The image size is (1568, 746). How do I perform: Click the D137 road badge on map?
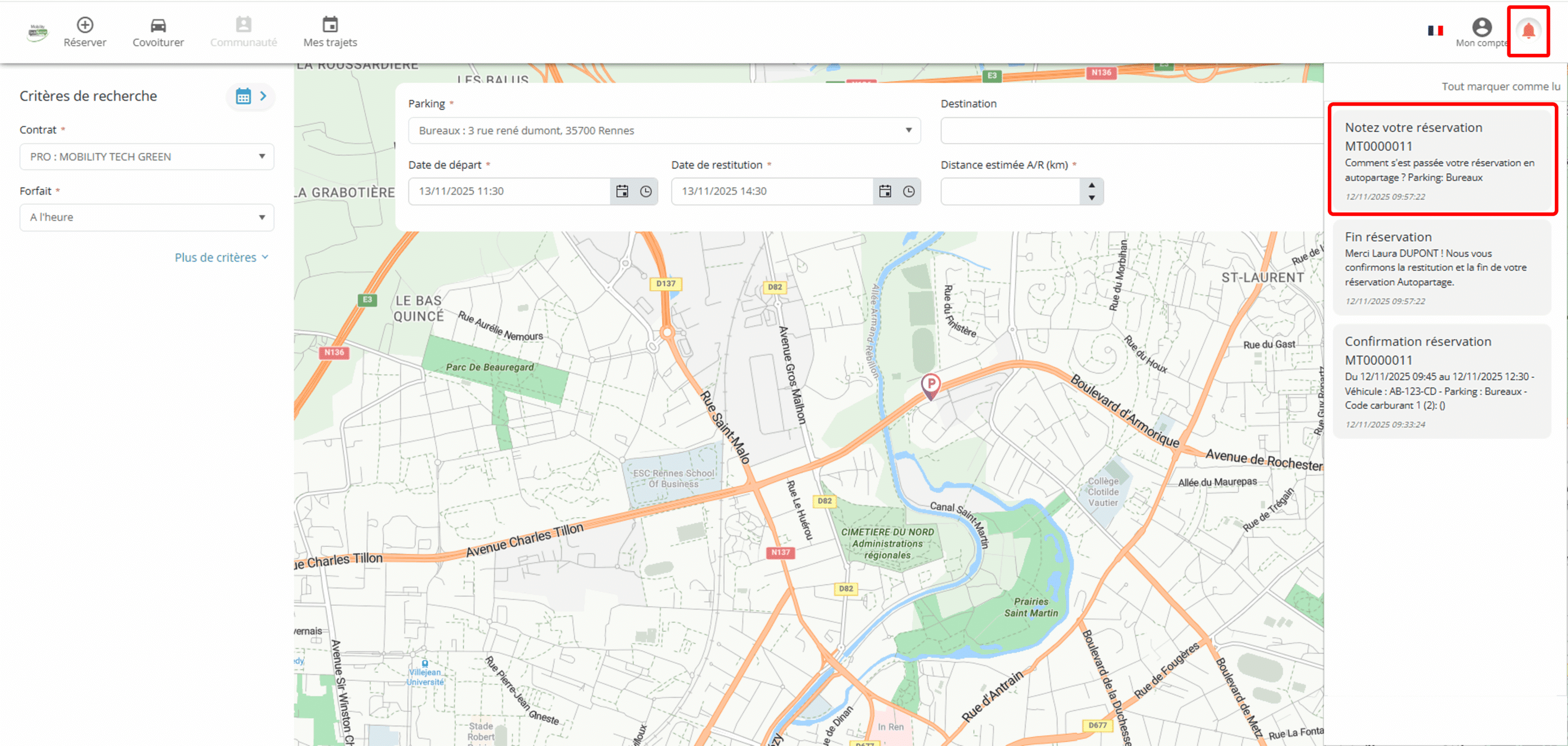point(666,284)
